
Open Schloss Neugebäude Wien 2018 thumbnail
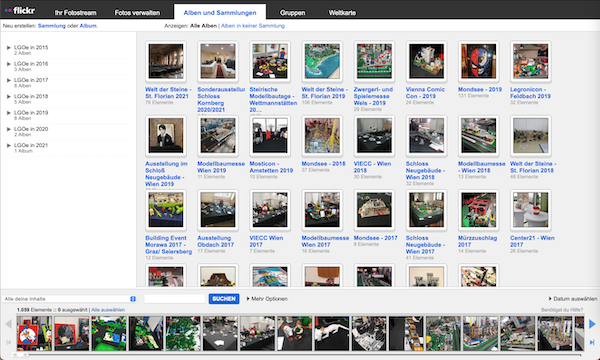click(427, 135)
